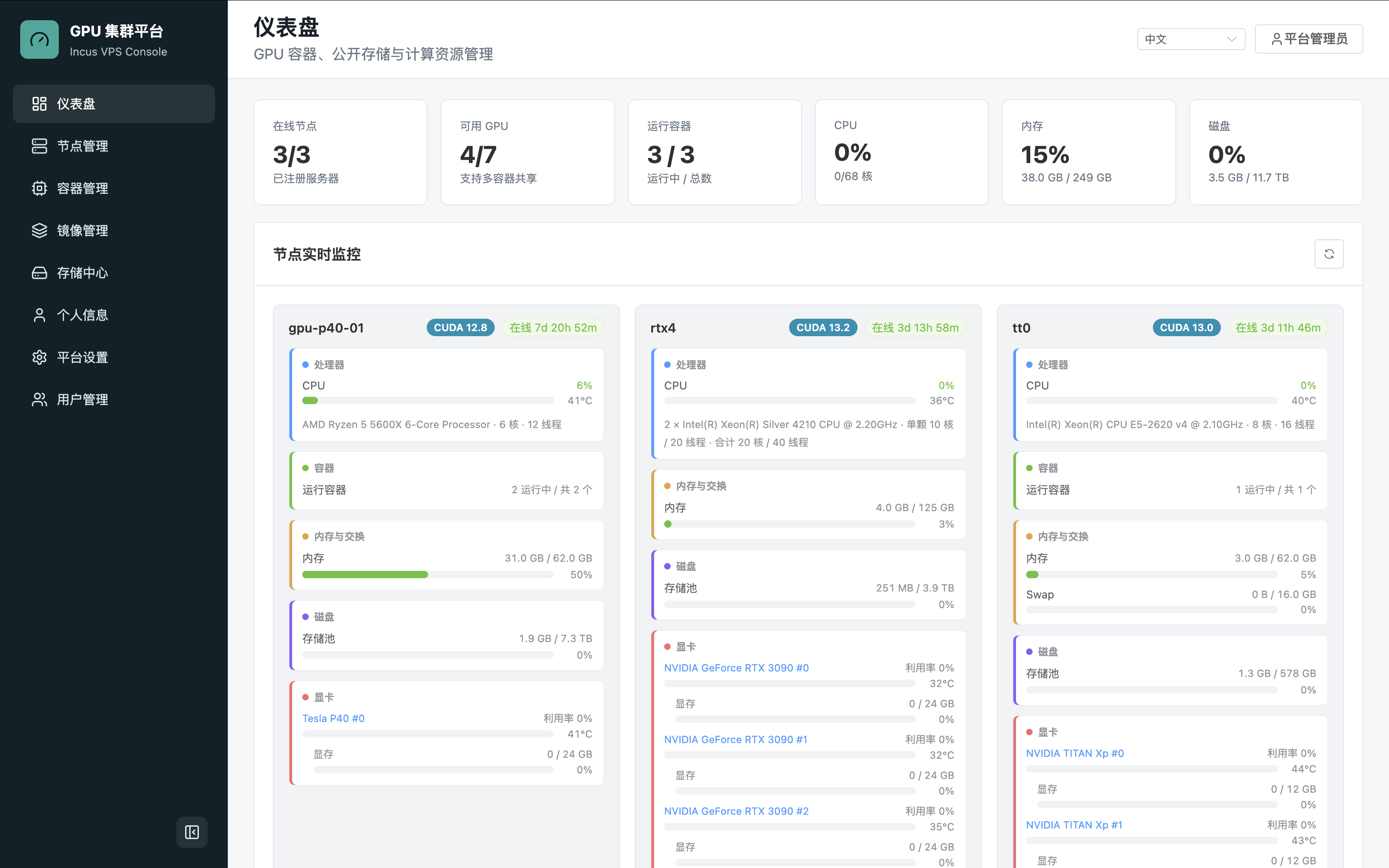Screen dimensions: 1389x868
Task: Click the gpu-p40-01 node name
Action: coord(326,328)
